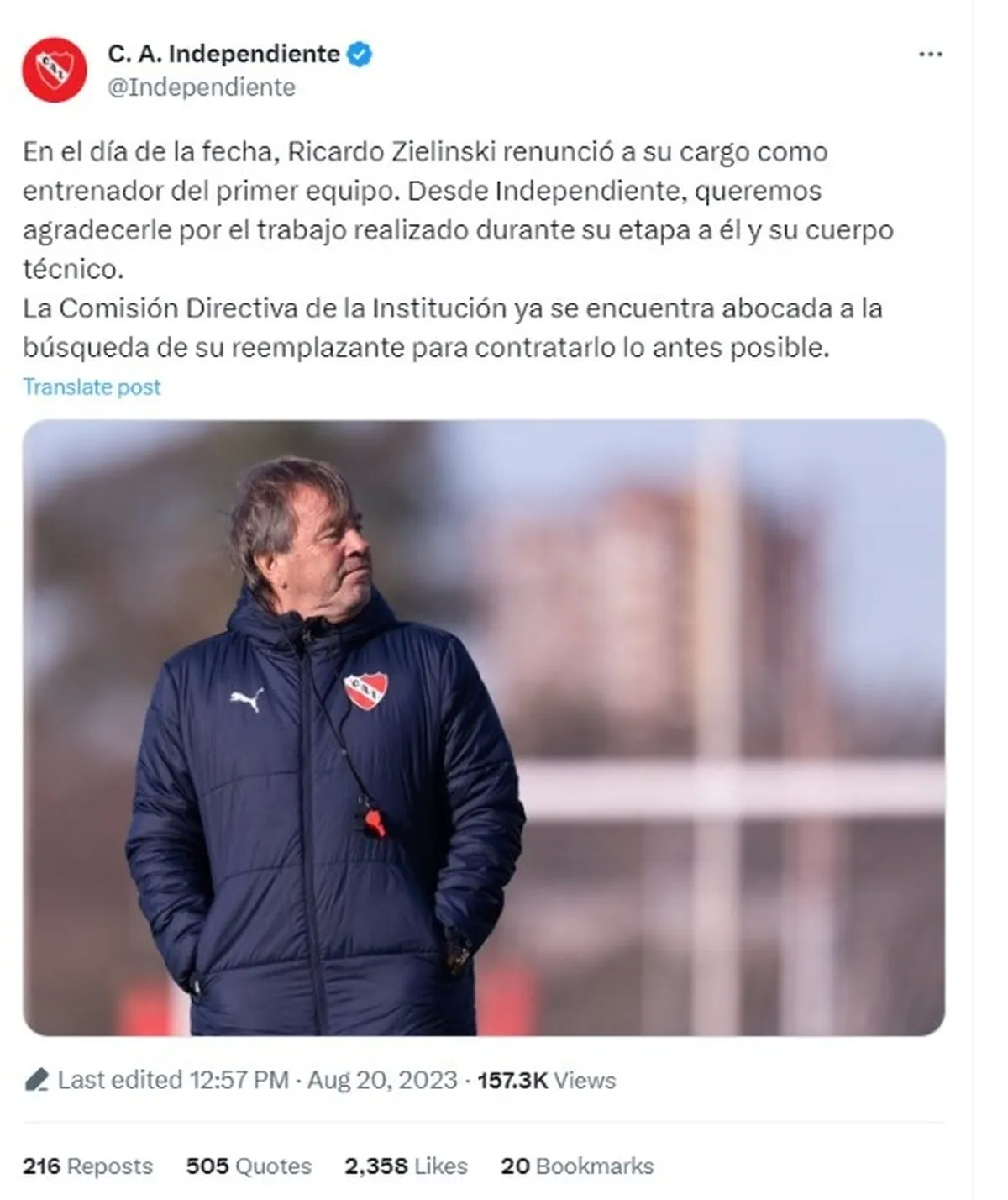Click the paragraph about Ricardo Zielinski's resignation

coord(458,210)
